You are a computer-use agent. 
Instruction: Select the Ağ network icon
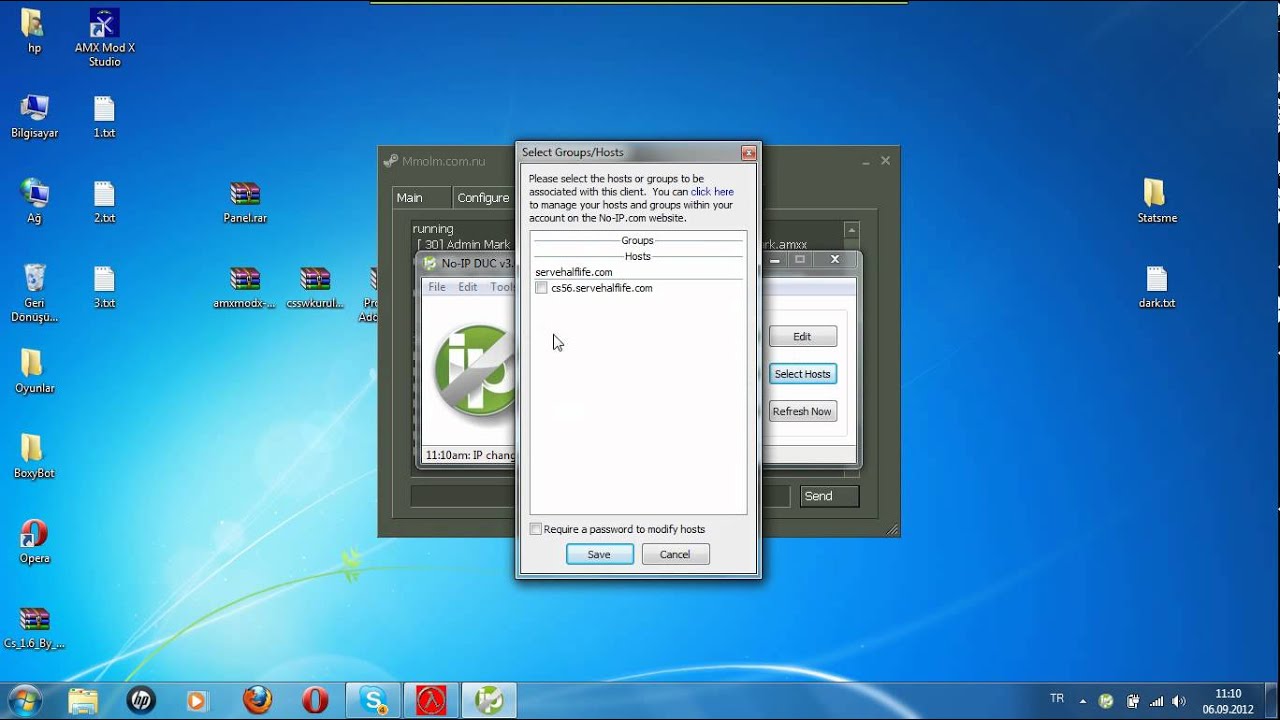coord(34,201)
